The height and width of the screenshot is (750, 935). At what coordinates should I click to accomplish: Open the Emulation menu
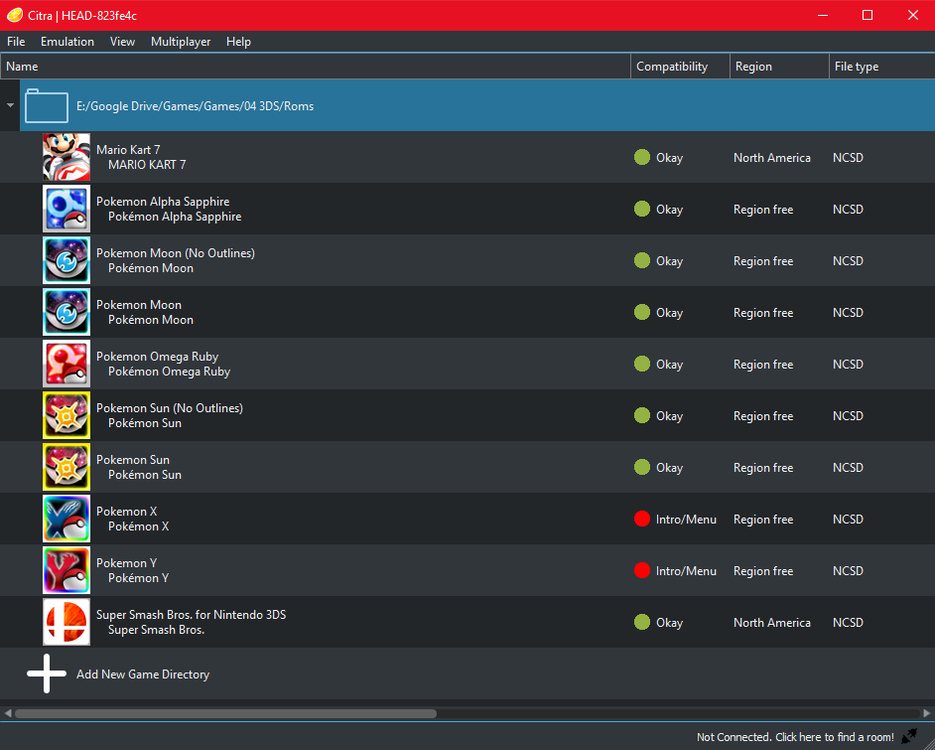point(67,42)
